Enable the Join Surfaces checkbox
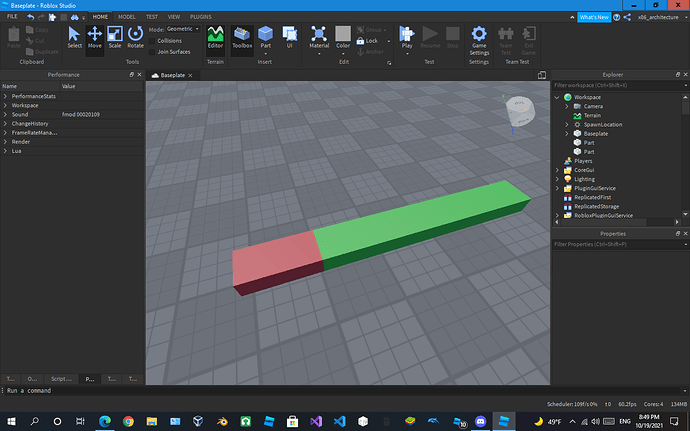 click(x=152, y=52)
